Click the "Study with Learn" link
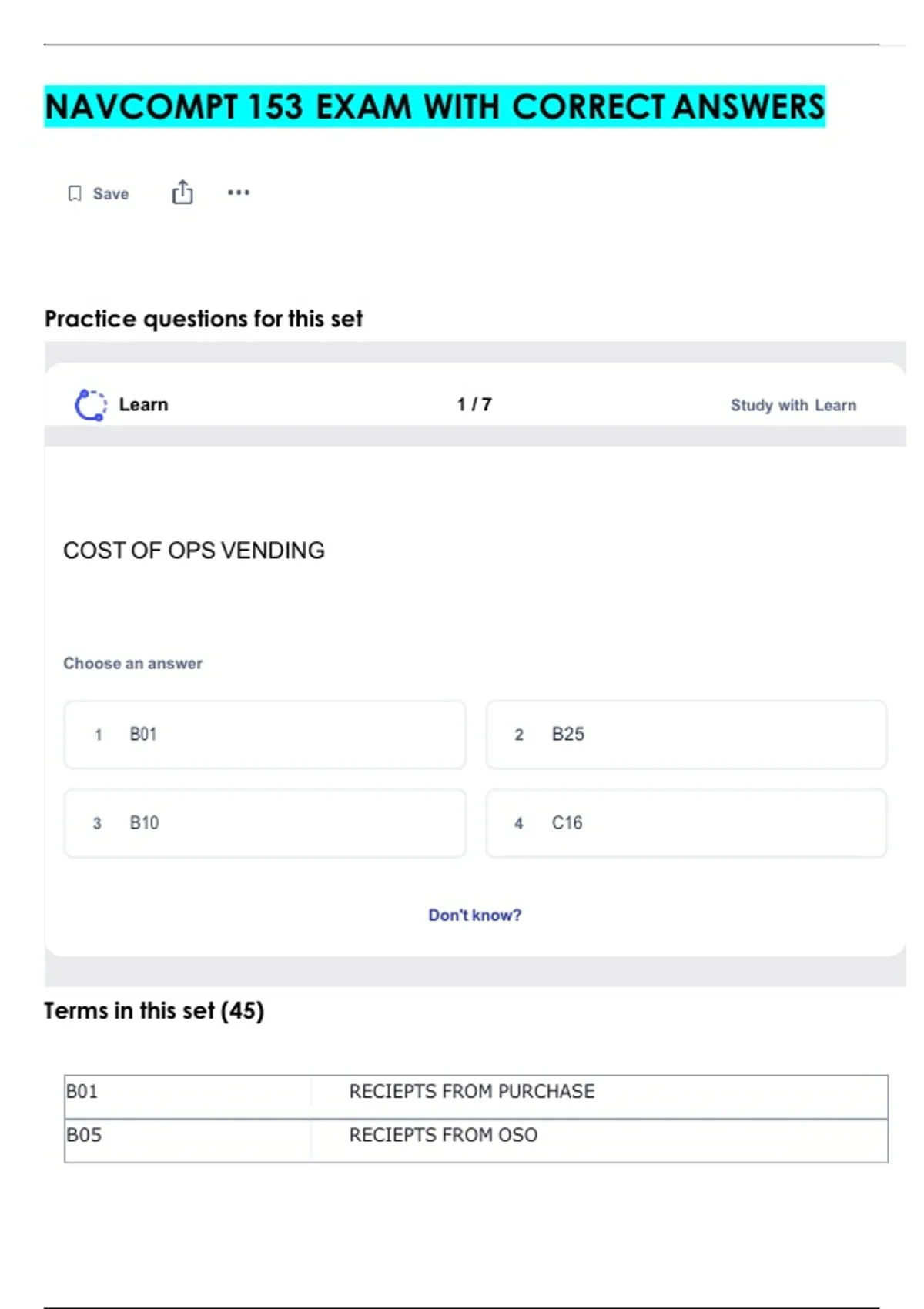Image resolution: width=924 pixels, height=1309 pixels. 793,405
